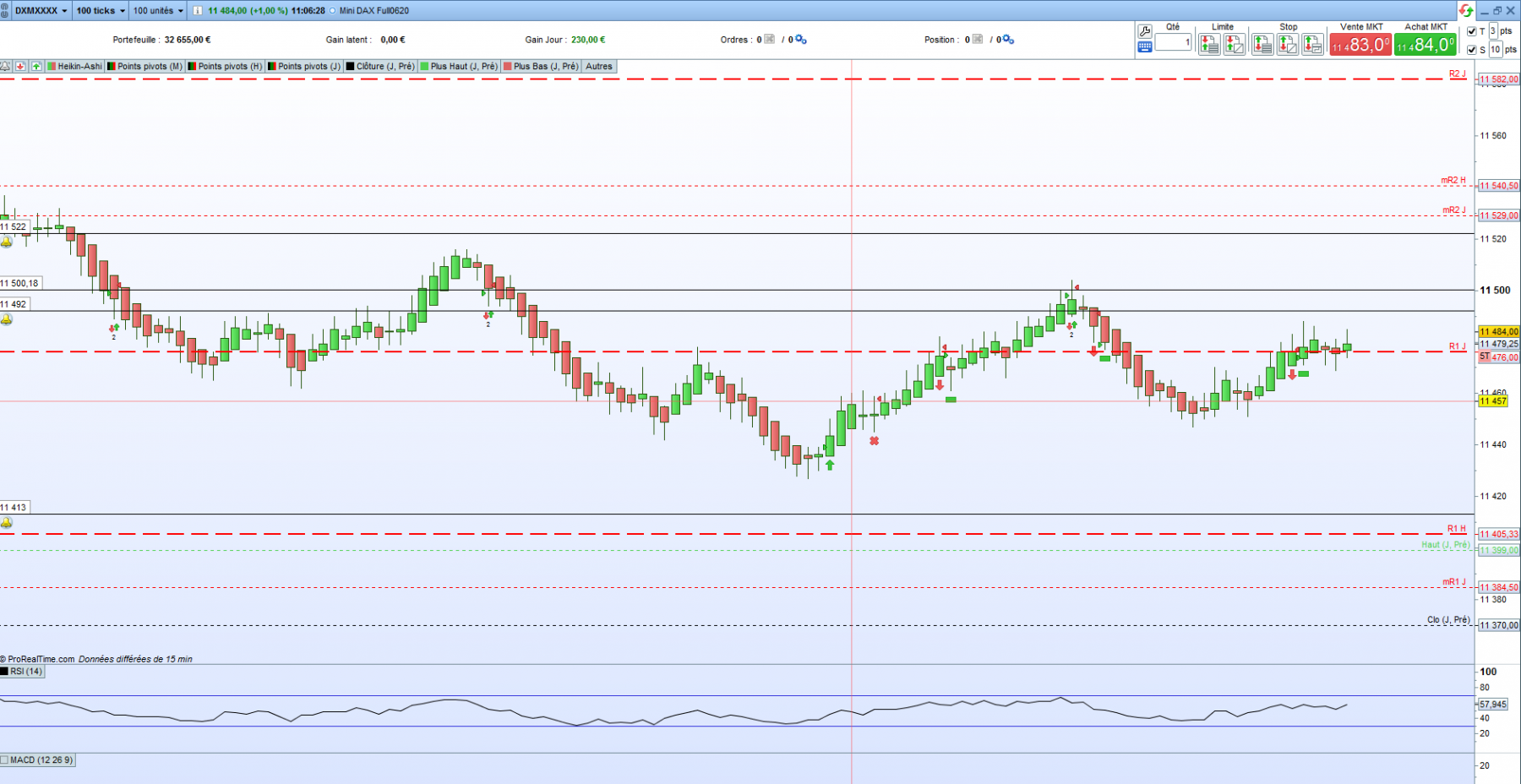Click the Gain Jour value 230,00 €
This screenshot has width=1521, height=784.
click(588, 40)
